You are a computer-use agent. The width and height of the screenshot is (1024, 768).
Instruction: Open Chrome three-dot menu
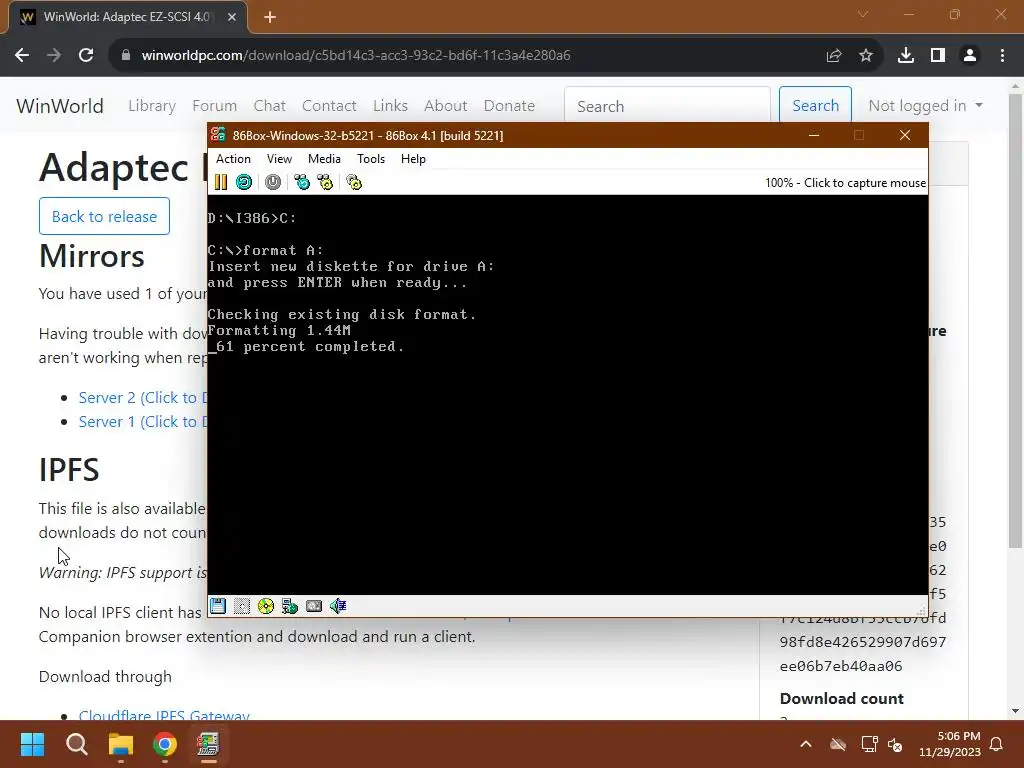(x=1002, y=56)
